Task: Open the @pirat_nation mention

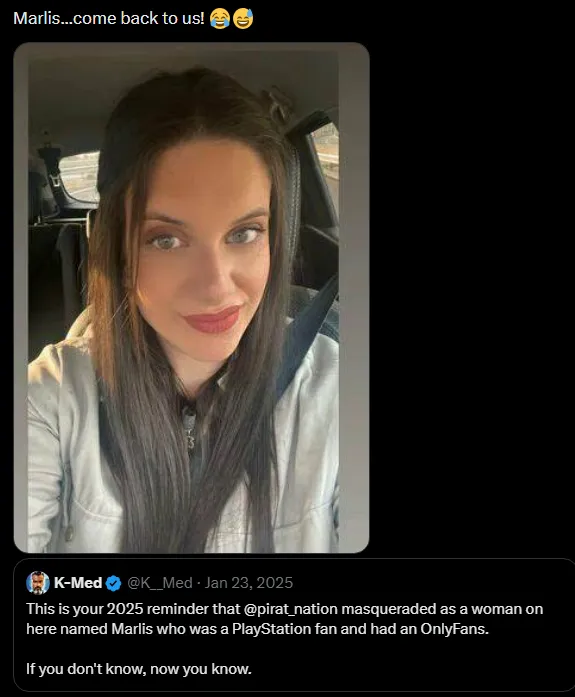Action: 291,609
